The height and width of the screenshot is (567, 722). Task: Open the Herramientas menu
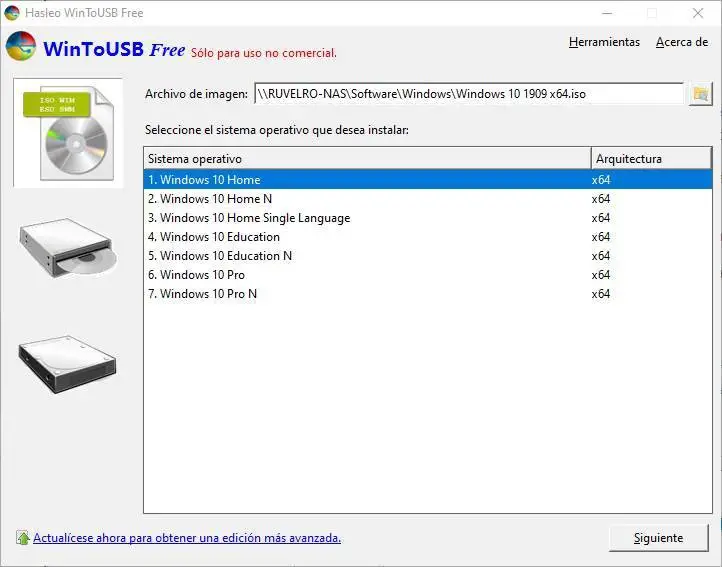pyautogui.click(x=604, y=42)
